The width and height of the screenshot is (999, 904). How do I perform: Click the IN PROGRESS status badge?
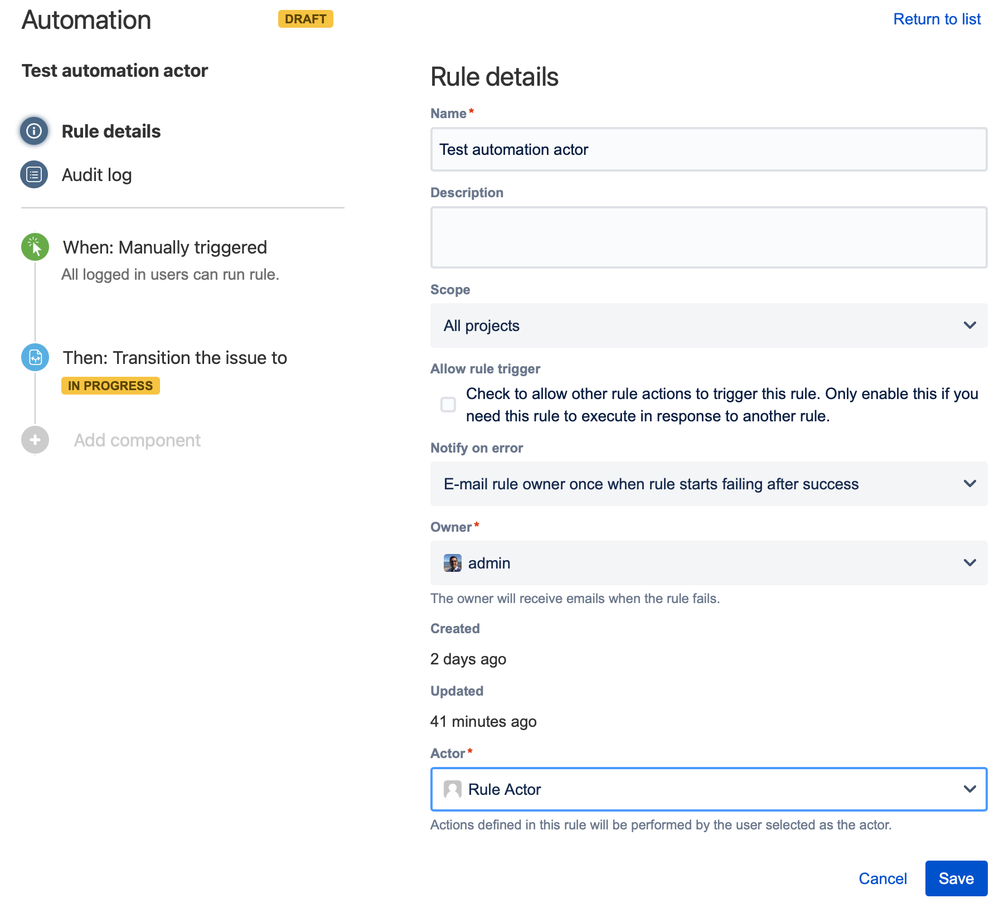(x=110, y=386)
